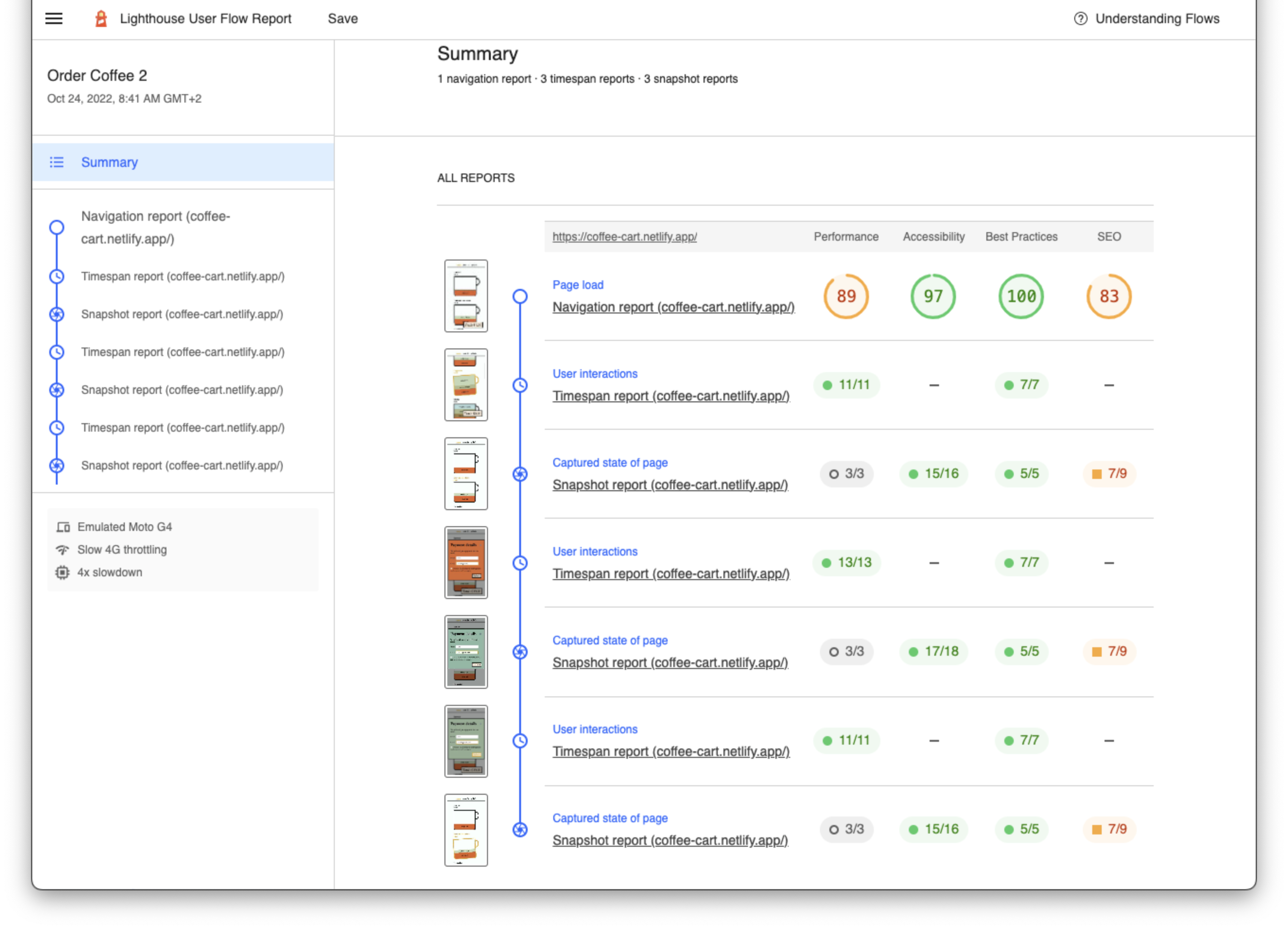Click the first sidebar snapshot shutter icon

57,314
